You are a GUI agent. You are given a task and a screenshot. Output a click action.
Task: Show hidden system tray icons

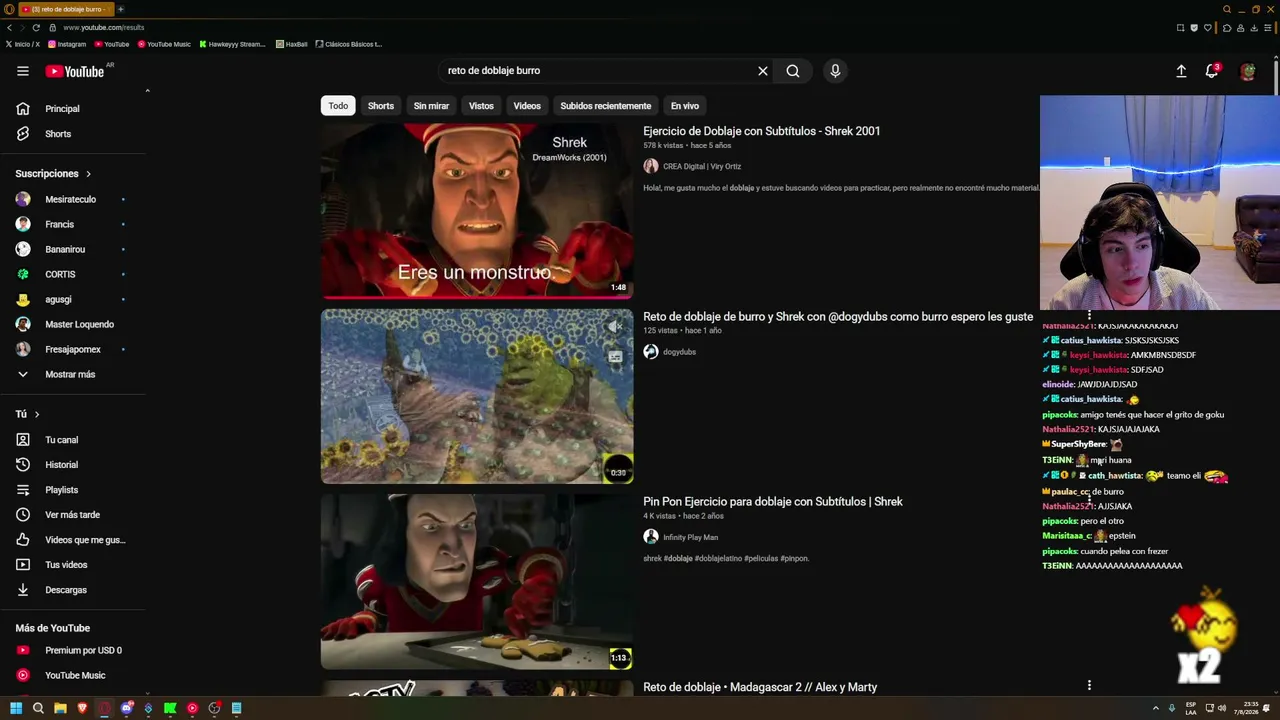pos(1156,708)
